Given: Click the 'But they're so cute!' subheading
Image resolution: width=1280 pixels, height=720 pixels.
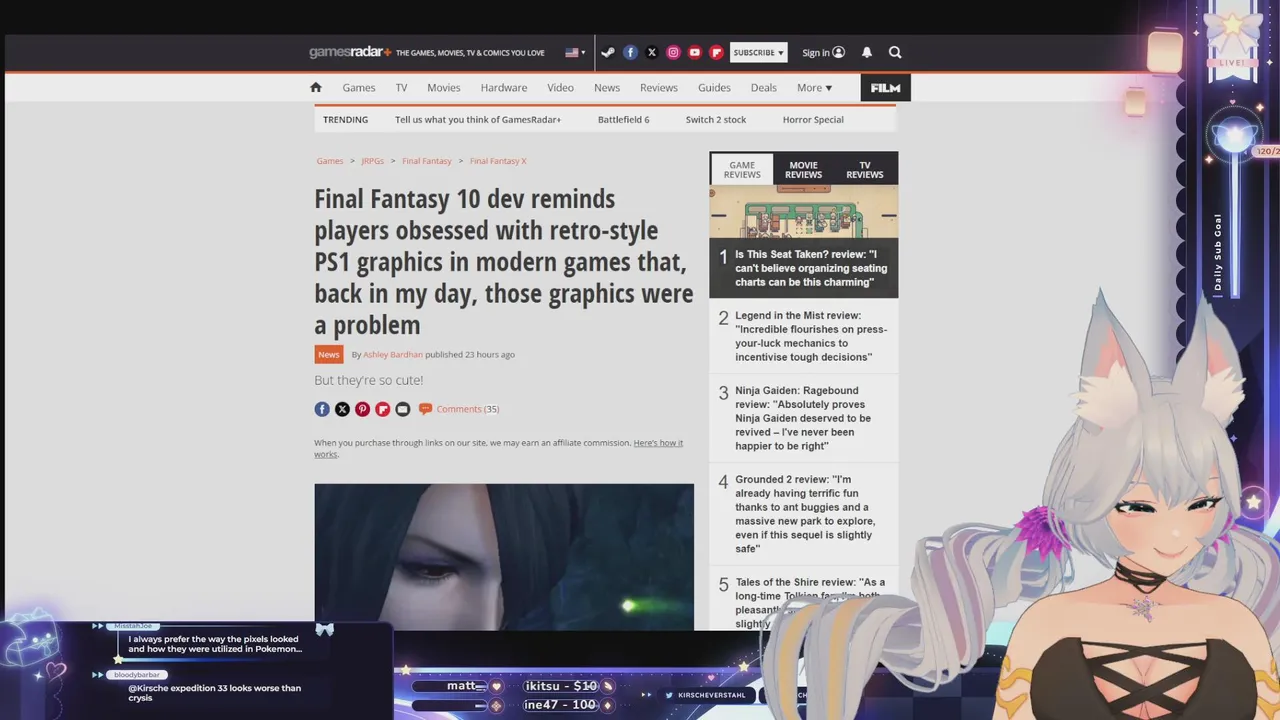Looking at the screenshot, I should click(369, 380).
